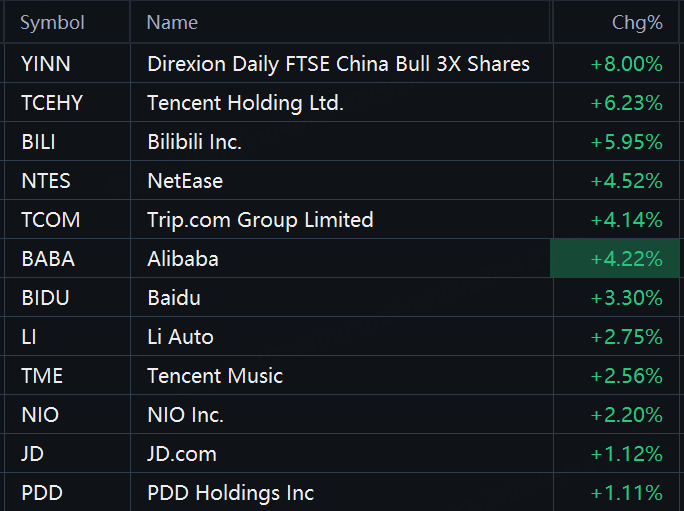Click the TME ticker symbol
The image size is (684, 511).
click(x=42, y=376)
